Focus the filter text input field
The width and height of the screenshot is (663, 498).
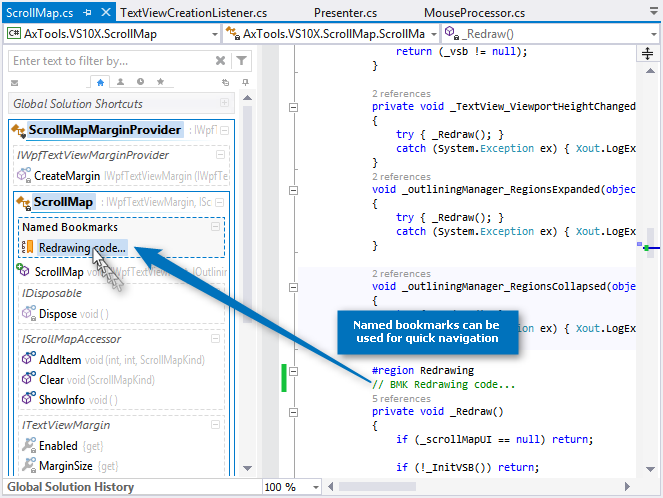[x=112, y=61]
